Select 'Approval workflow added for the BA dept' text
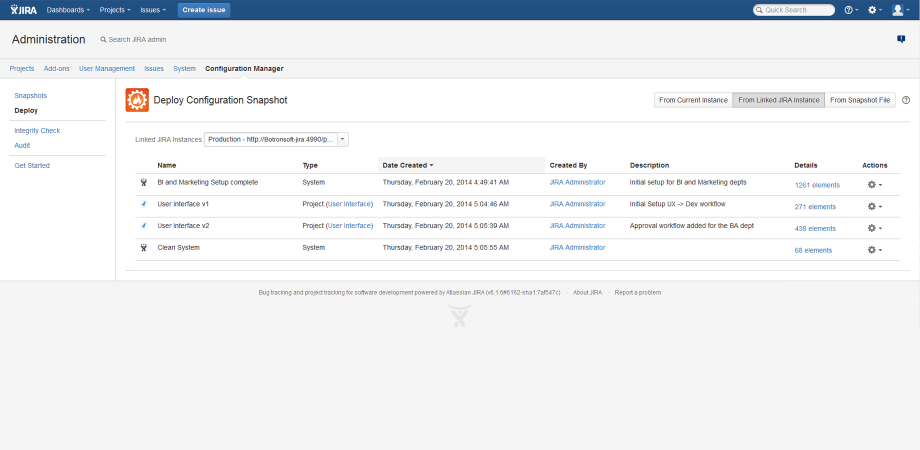Viewport: 920px width, 450px height. [692, 226]
